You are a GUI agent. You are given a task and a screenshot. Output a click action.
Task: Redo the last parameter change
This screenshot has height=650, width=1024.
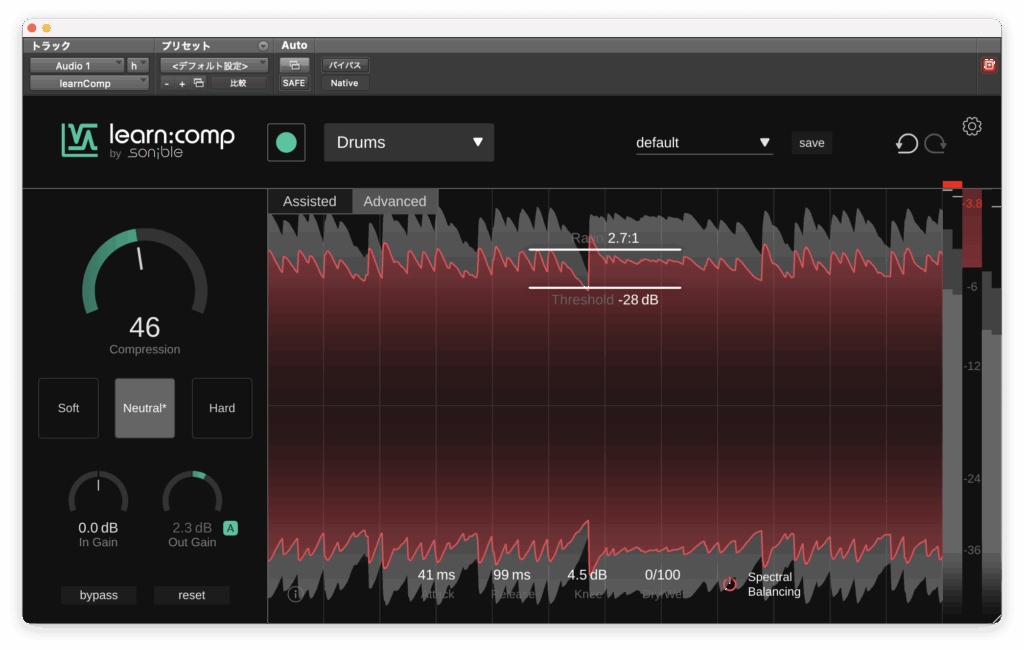coord(935,143)
